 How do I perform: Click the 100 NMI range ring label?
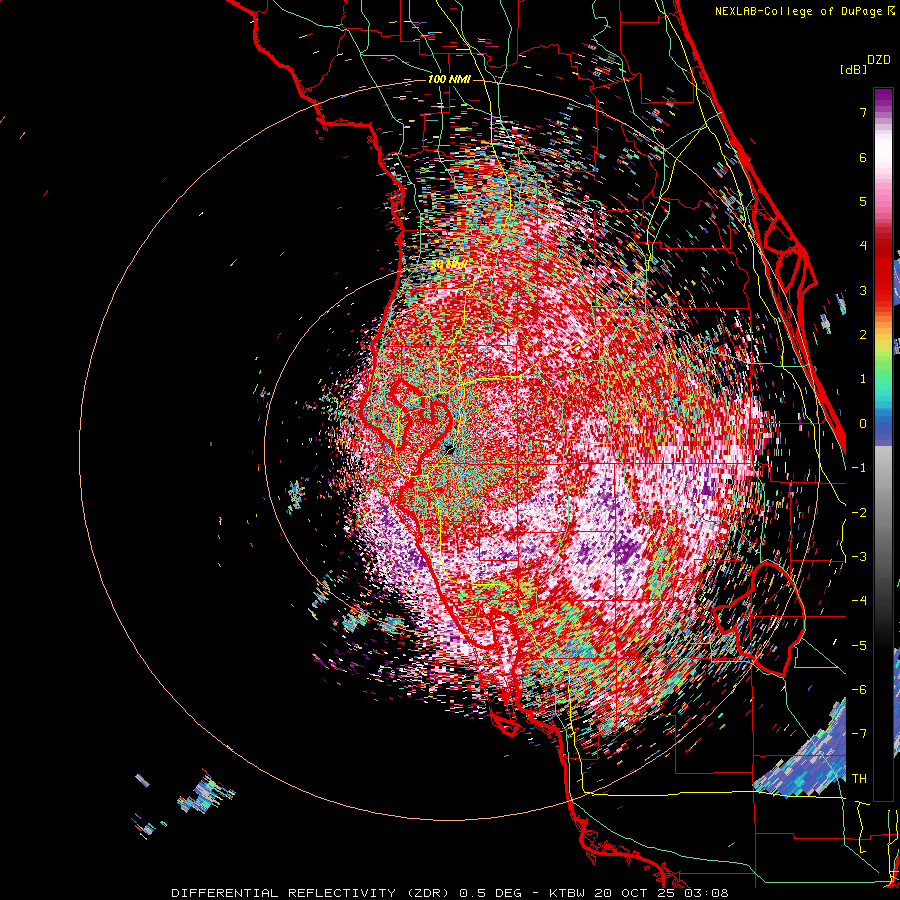pos(449,79)
